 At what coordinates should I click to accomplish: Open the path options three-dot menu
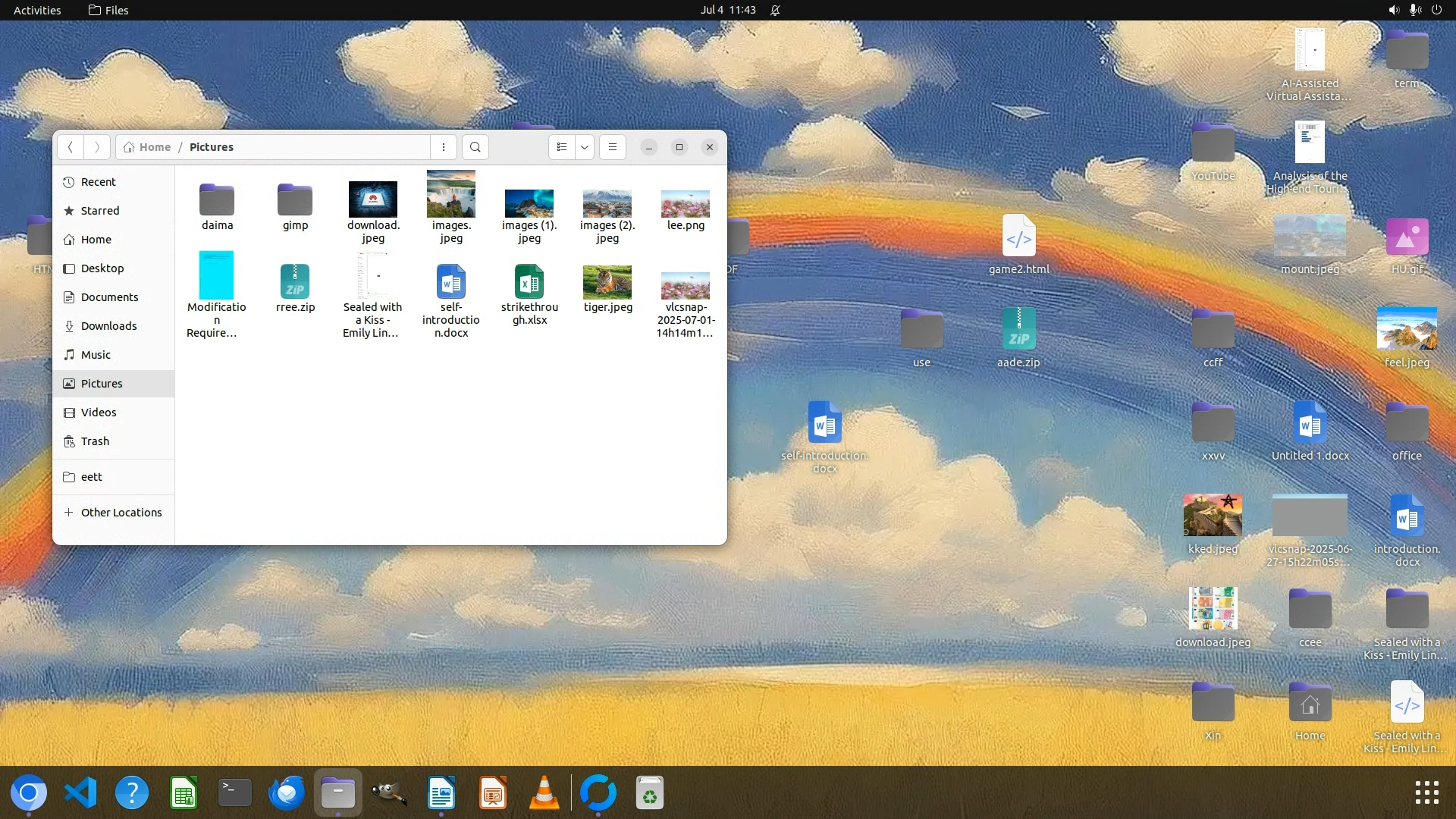(444, 147)
